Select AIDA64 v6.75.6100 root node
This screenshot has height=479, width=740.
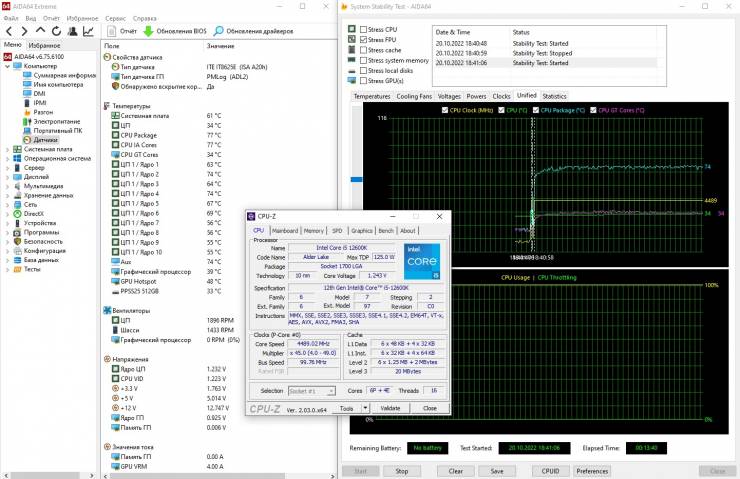pyautogui.click(x=34, y=57)
